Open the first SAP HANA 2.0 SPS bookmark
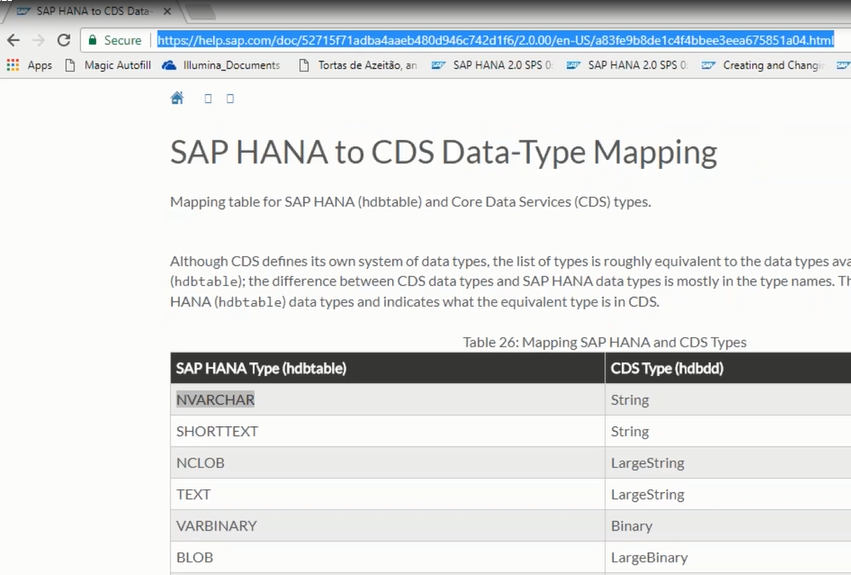This screenshot has width=851, height=575. pos(492,65)
